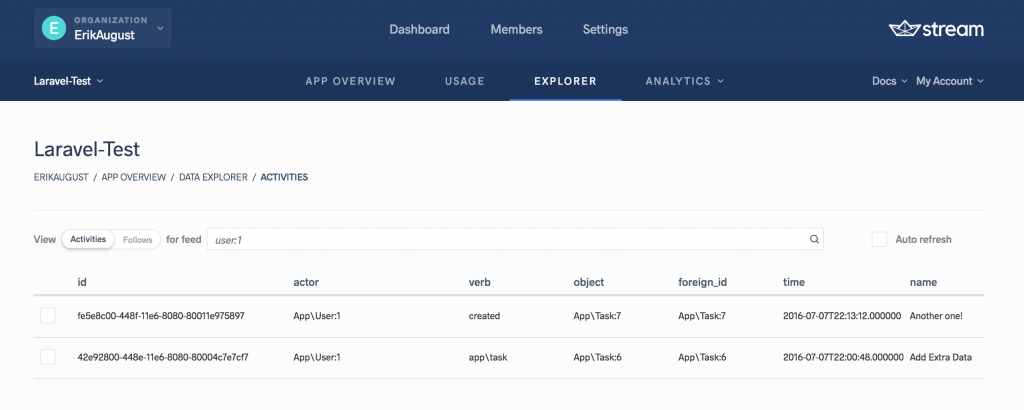The height and width of the screenshot is (410, 1024).
Task: Enable the Auto refresh checkbox
Action: (879, 240)
